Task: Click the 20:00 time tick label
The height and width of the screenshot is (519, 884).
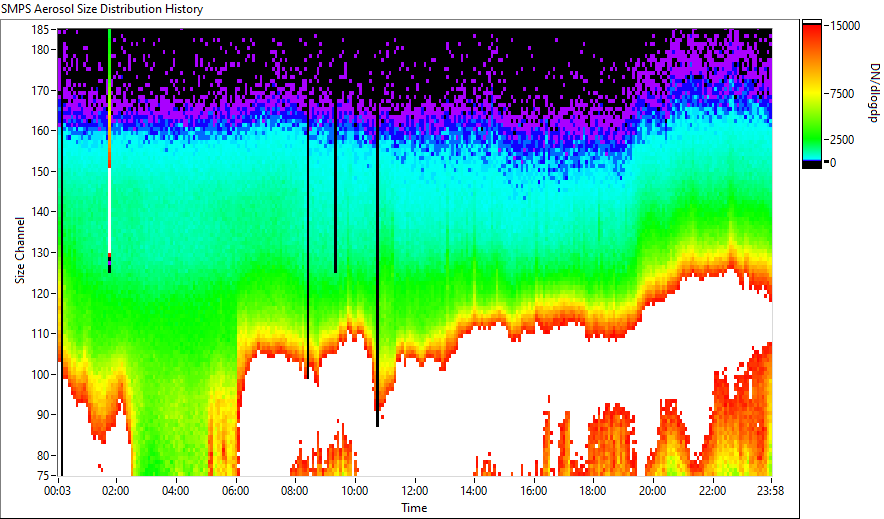Action: tap(653, 491)
